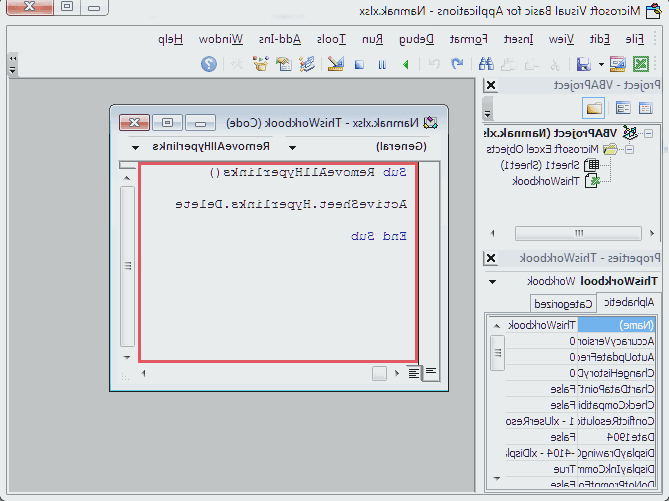Switch to Procedure View button

[x=431, y=373]
